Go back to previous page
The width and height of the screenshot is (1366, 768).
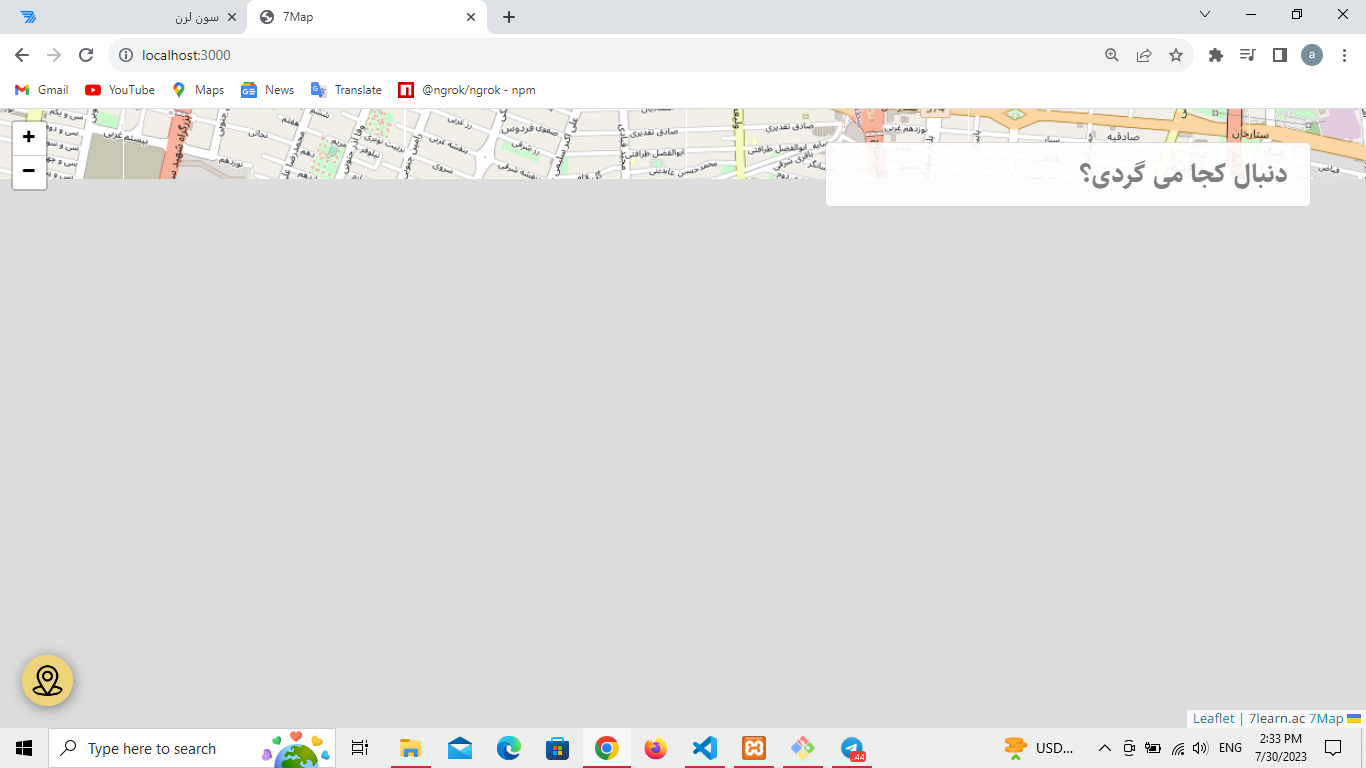tap(22, 55)
